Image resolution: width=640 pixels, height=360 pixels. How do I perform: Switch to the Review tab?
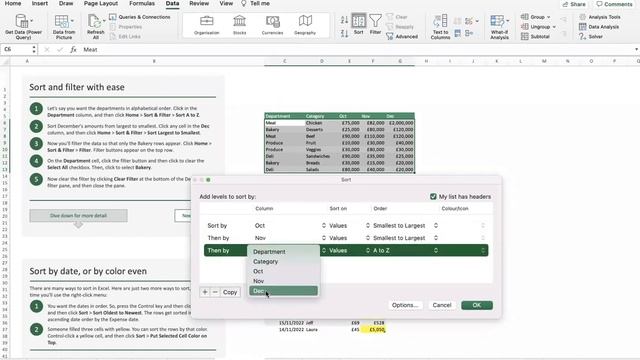[199, 3]
